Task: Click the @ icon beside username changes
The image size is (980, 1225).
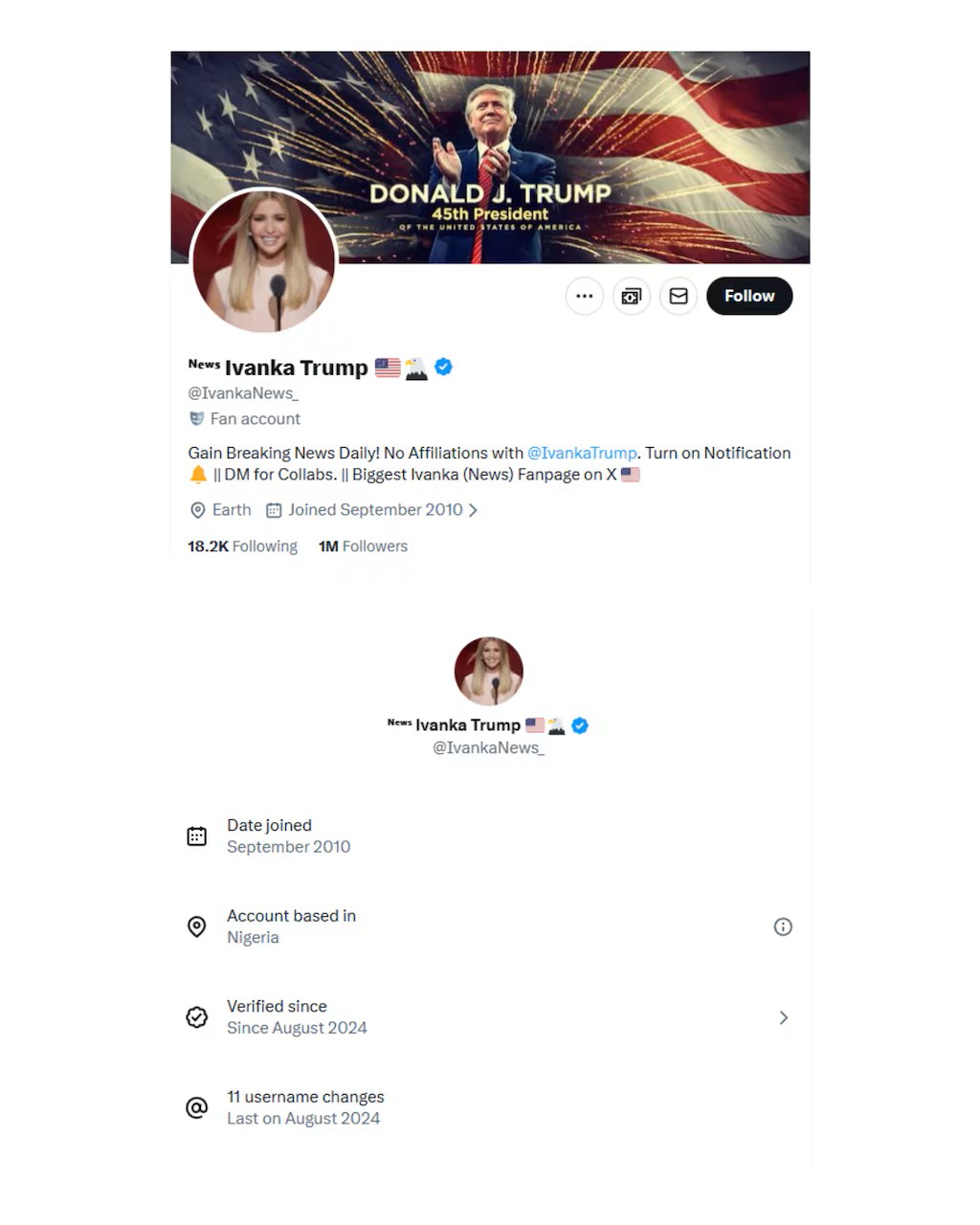Action: tap(197, 1107)
